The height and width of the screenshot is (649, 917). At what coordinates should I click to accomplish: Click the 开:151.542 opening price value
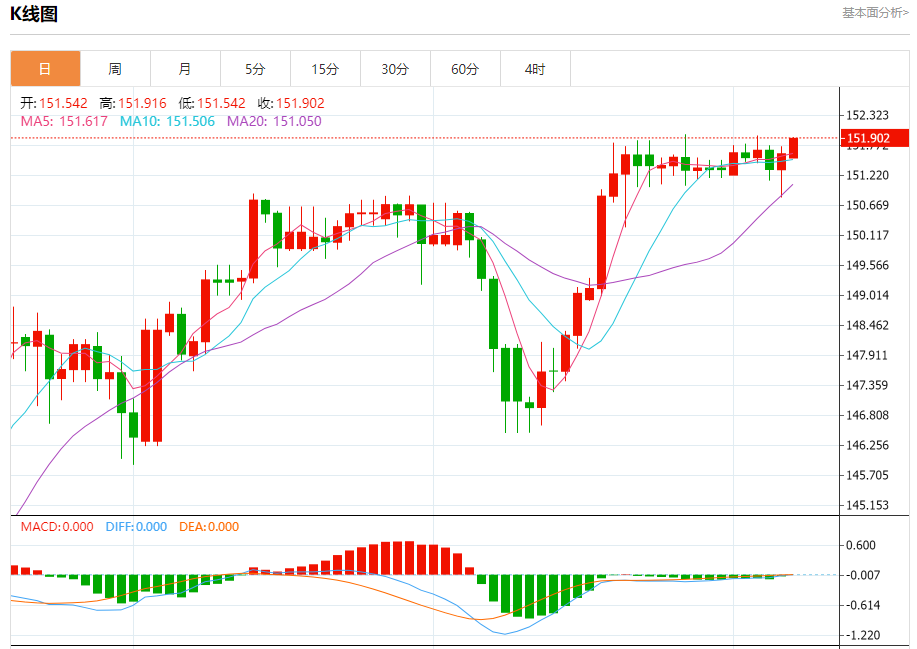tap(54, 103)
